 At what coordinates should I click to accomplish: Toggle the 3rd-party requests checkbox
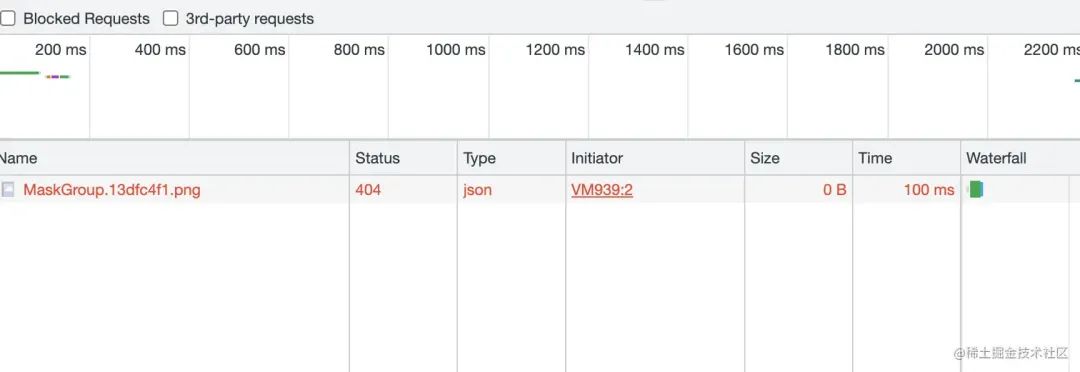coord(170,19)
